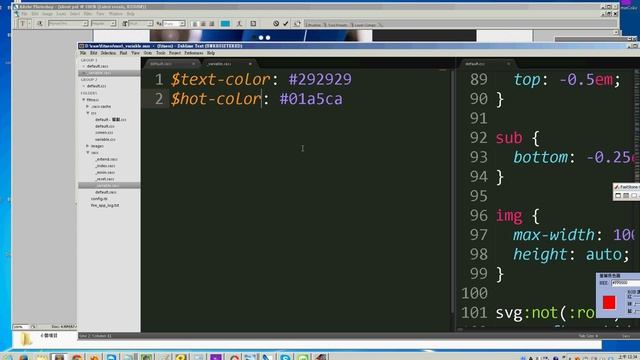The image size is (640, 360).
Task: Open _reset.scss in sass folder
Action: pos(105,179)
